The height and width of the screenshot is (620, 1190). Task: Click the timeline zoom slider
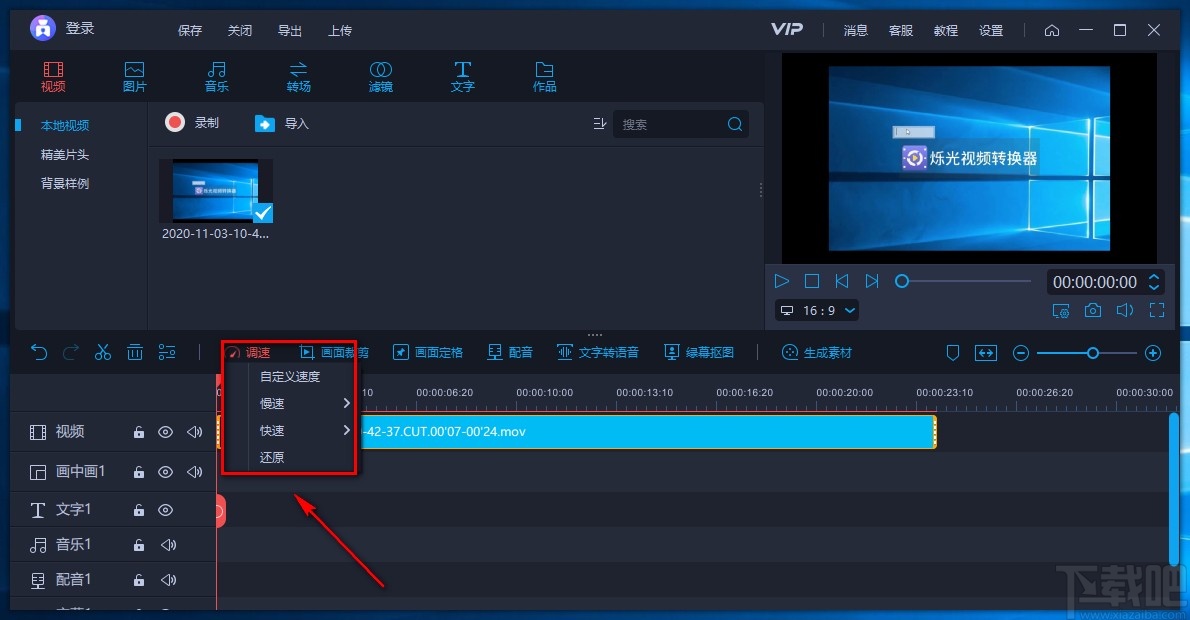tap(1087, 353)
